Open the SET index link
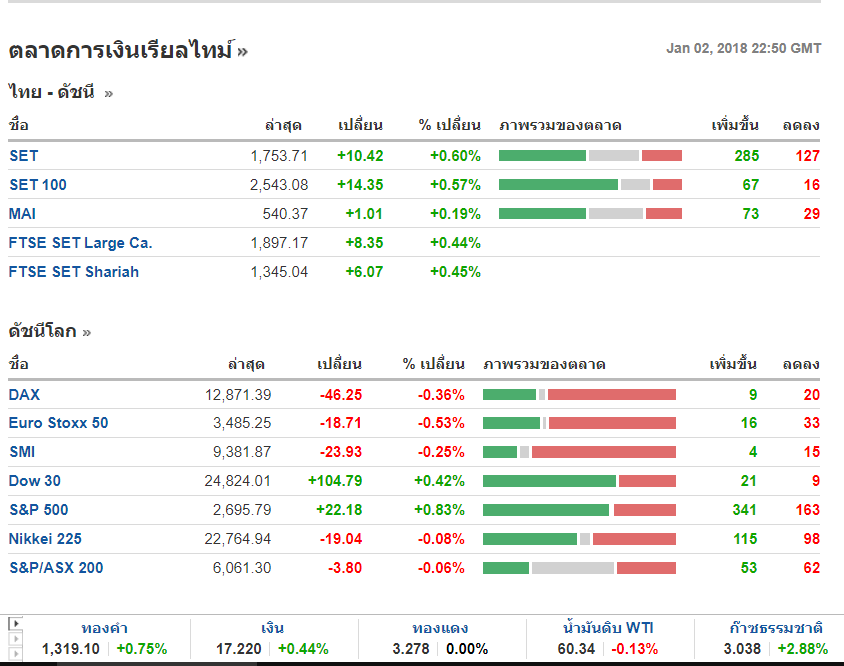Viewport: 844px width, 666px height. click(24, 156)
